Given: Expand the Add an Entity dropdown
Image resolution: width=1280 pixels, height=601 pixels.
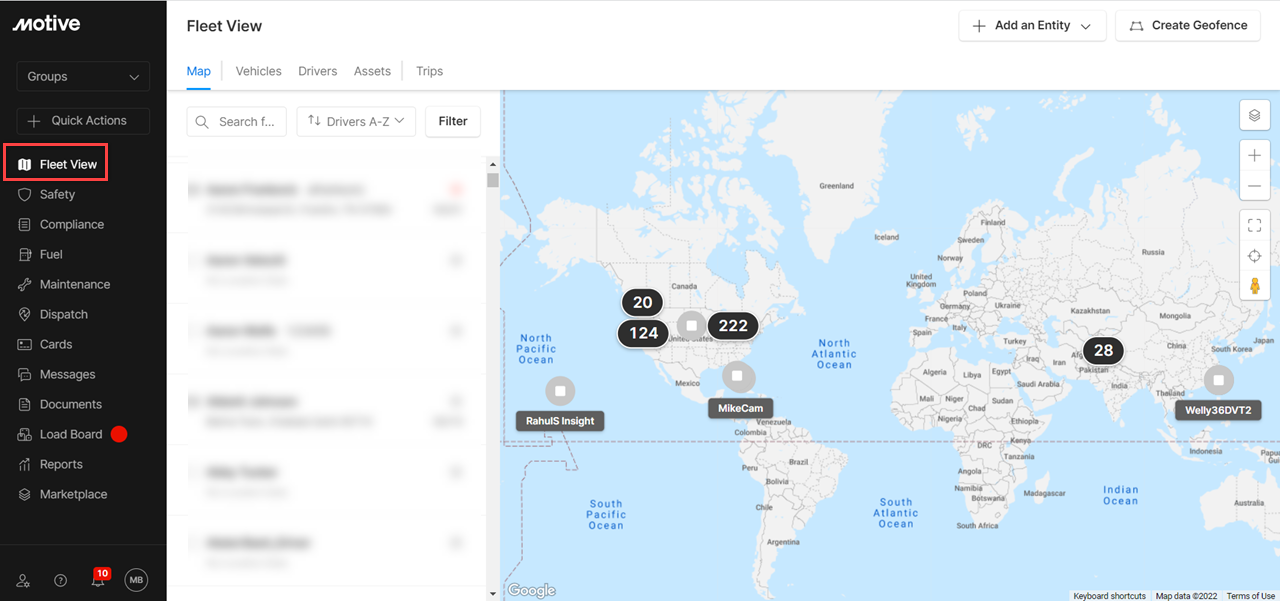Looking at the screenshot, I should click(x=1032, y=26).
